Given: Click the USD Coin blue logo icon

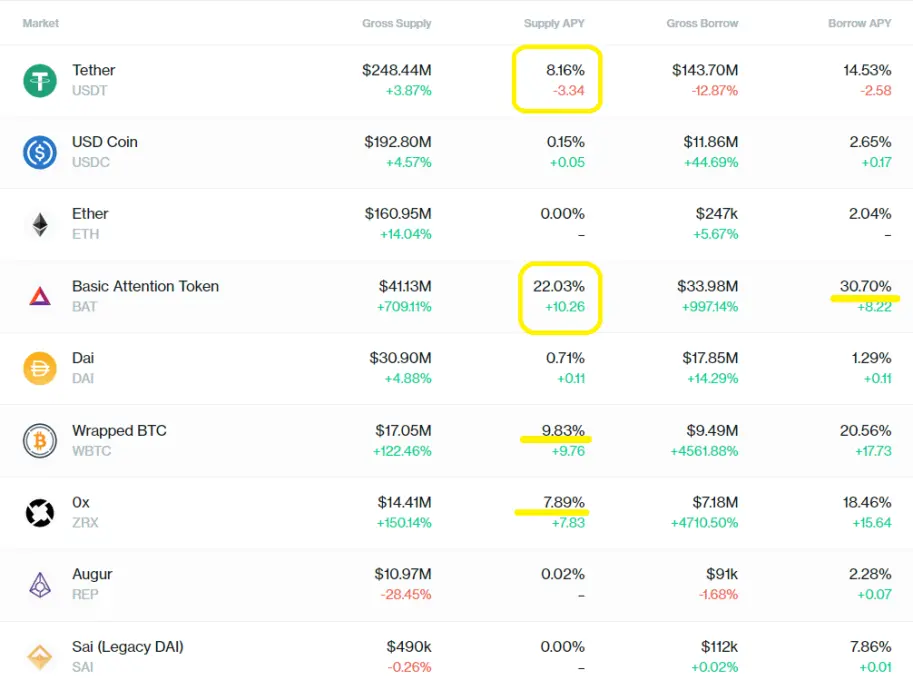Looking at the screenshot, I should pyautogui.click(x=40, y=153).
